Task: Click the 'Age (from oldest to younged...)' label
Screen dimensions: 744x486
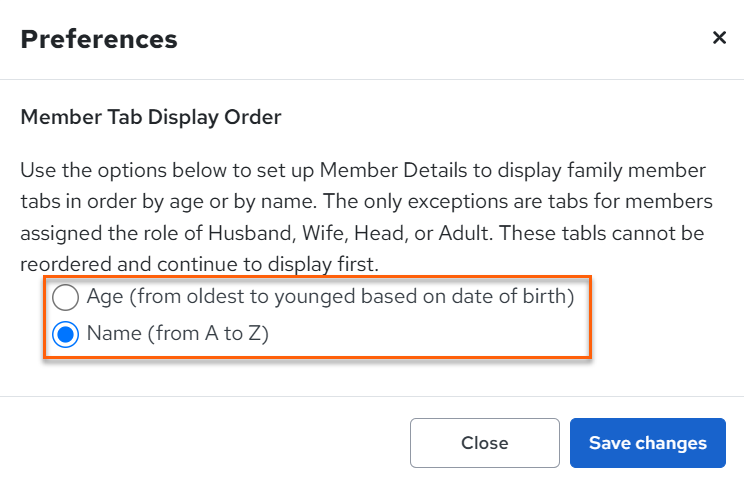Action: tap(330, 297)
